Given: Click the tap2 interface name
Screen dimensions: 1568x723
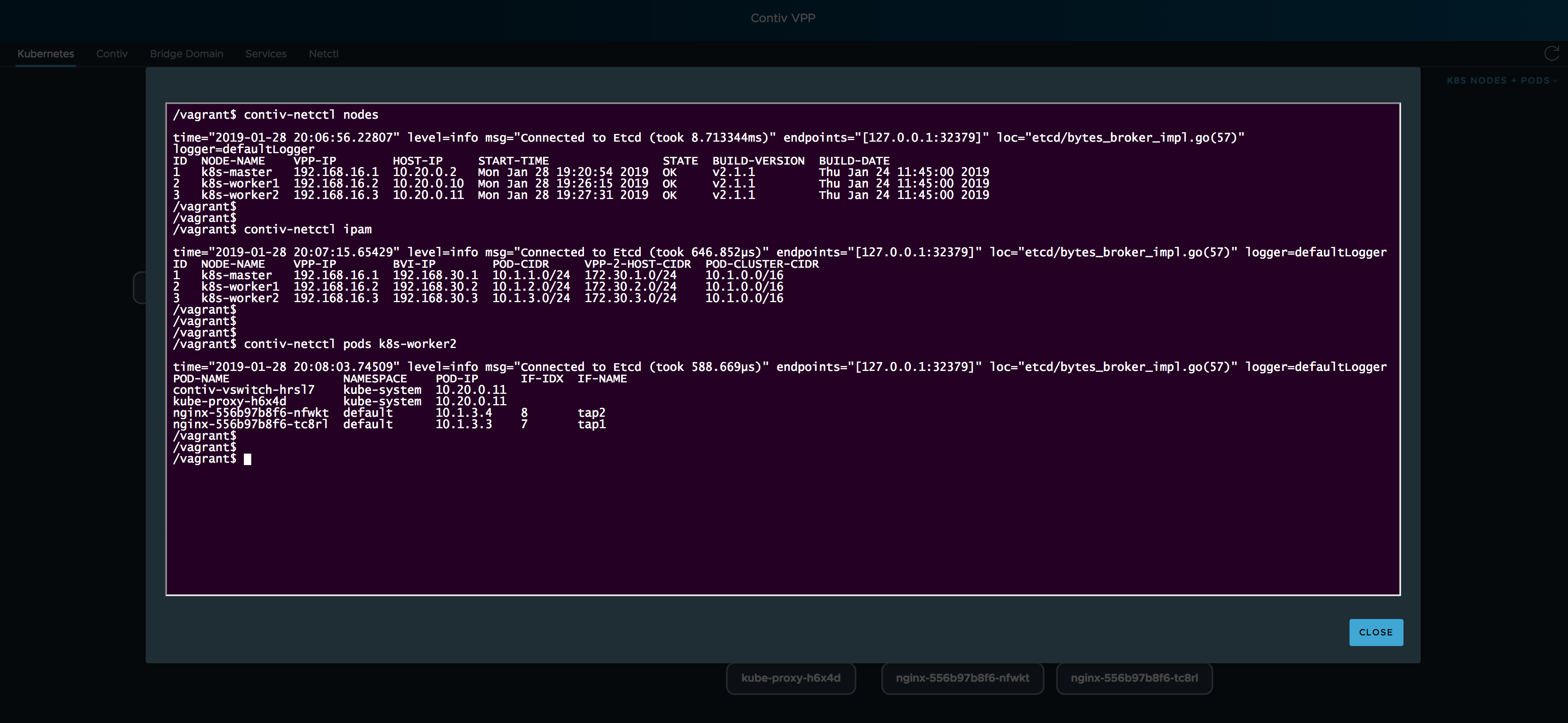Looking at the screenshot, I should [591, 413].
